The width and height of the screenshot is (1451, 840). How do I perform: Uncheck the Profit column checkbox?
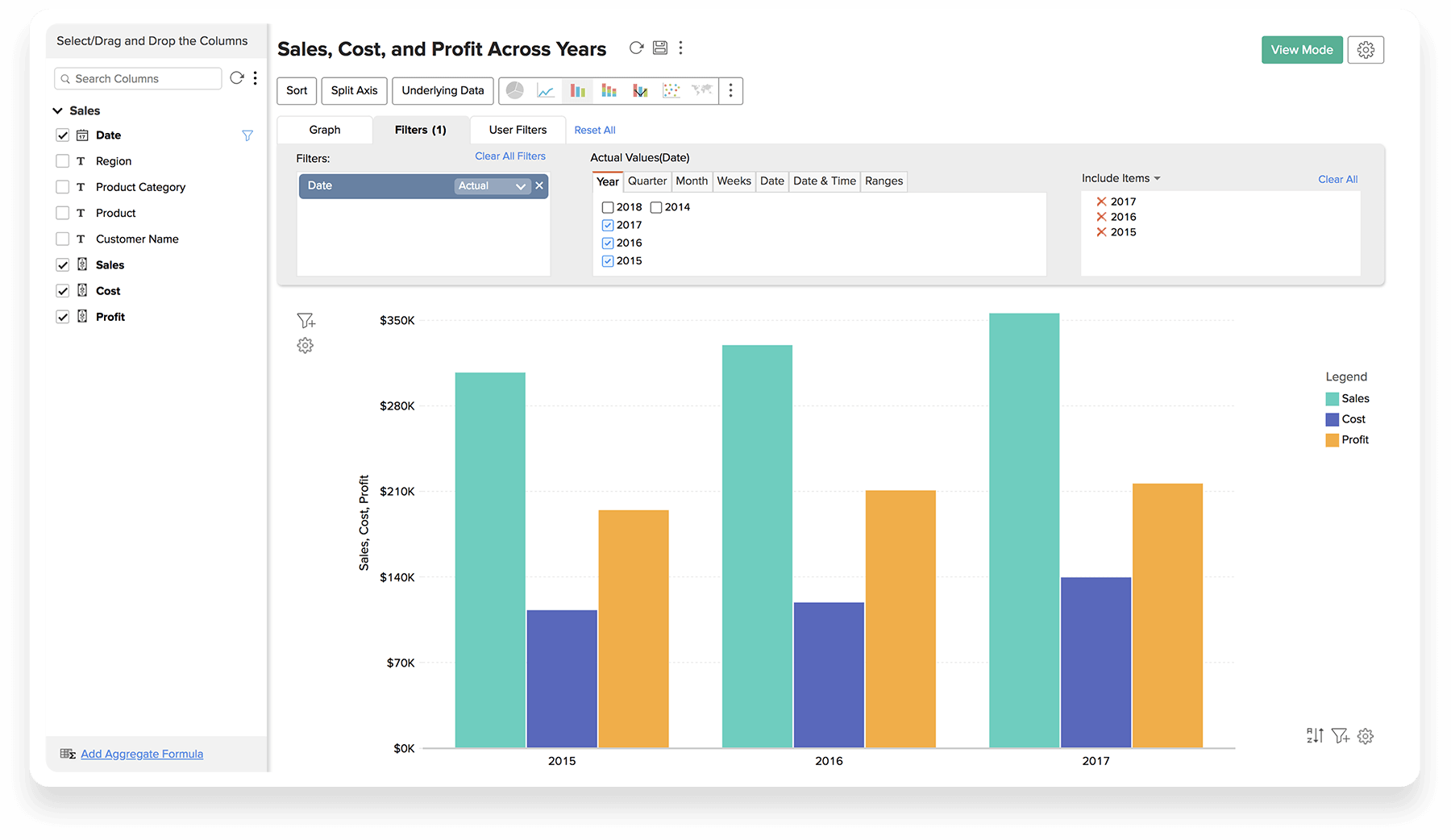point(63,317)
